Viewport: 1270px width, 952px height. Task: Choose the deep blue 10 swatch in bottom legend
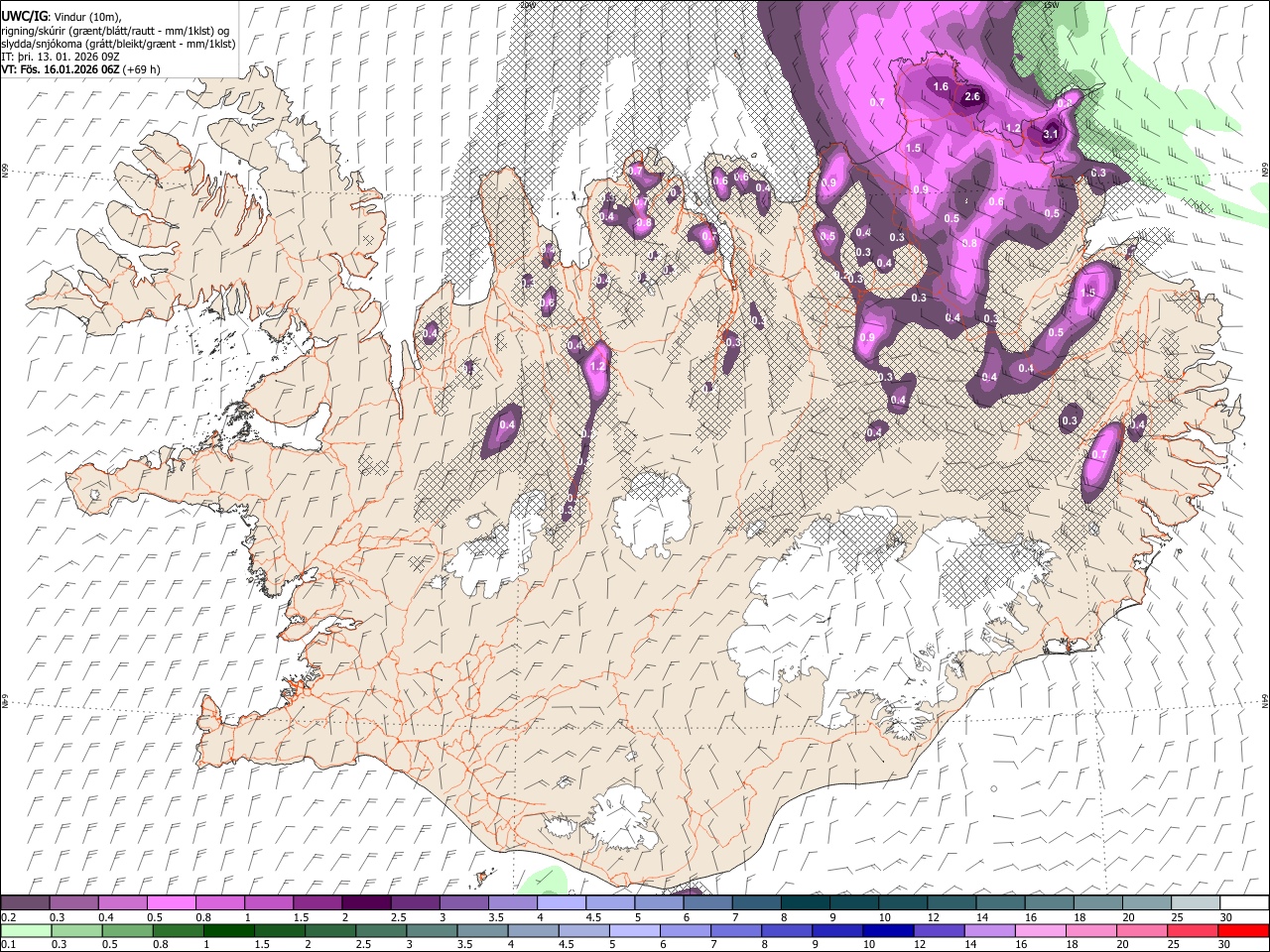[887, 930]
